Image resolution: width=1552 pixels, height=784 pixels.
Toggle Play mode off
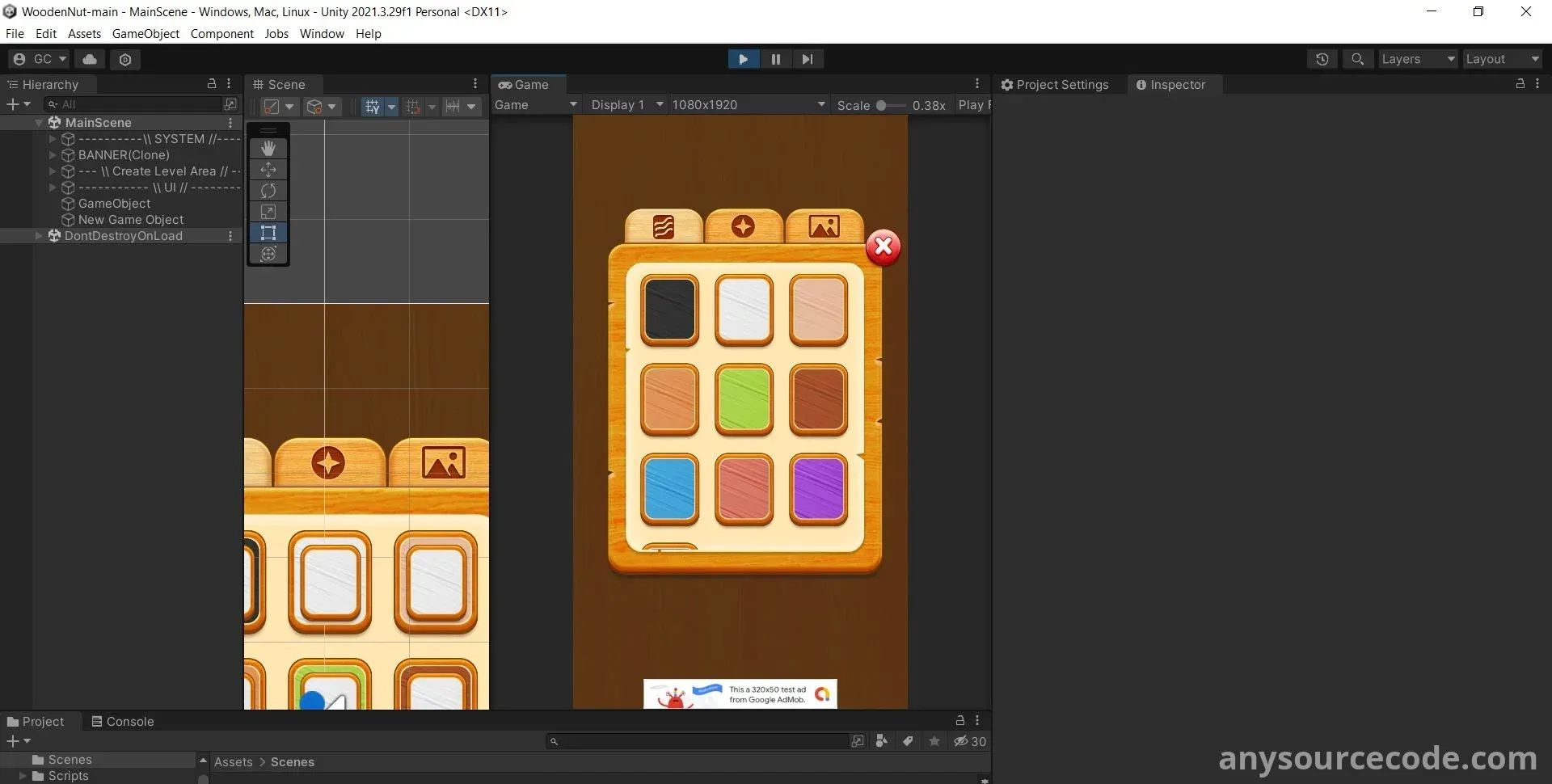(x=743, y=59)
